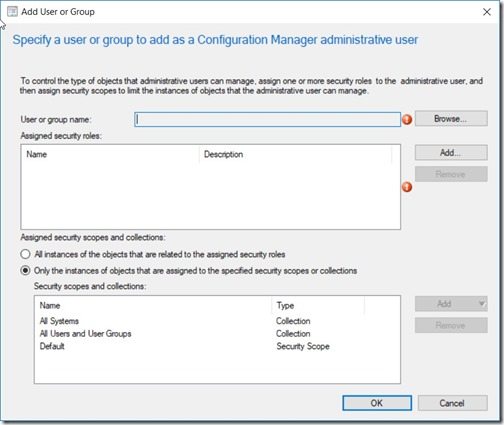Sort scopes list by Type column

pos(318,305)
